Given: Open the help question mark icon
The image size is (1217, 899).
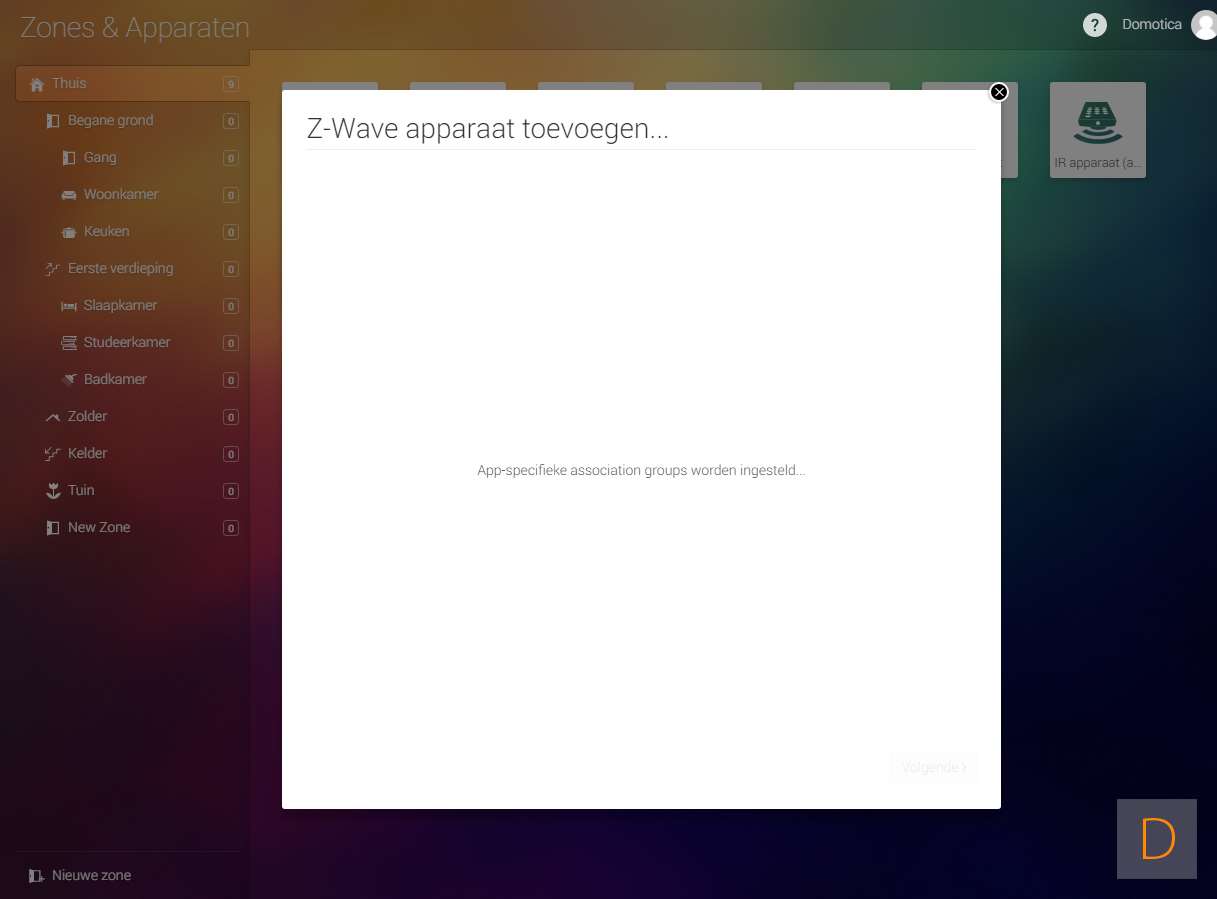Looking at the screenshot, I should (x=1095, y=25).
